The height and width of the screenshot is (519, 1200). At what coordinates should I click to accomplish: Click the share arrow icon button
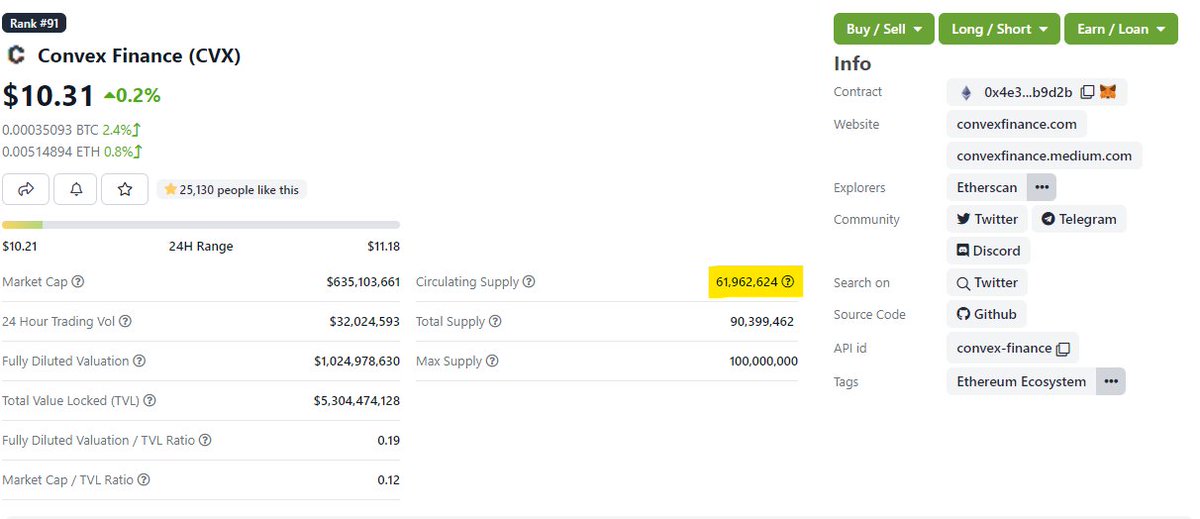point(27,189)
